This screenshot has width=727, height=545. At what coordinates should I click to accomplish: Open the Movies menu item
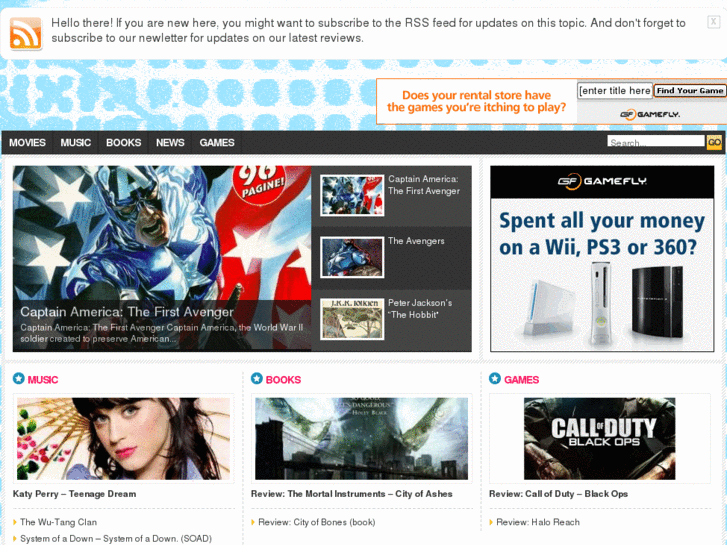[x=27, y=142]
